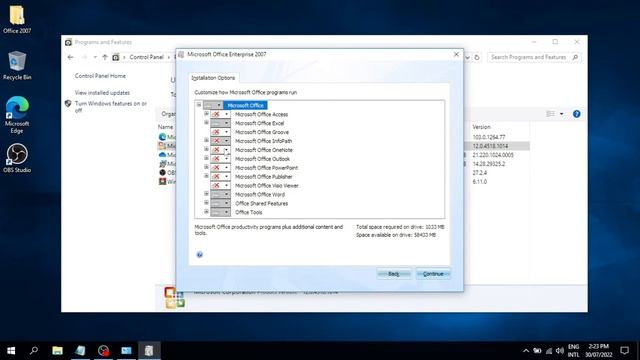This screenshot has width=640, height=360.
Task: Click the change view icon in Programs and Features
Action: click(x=551, y=114)
